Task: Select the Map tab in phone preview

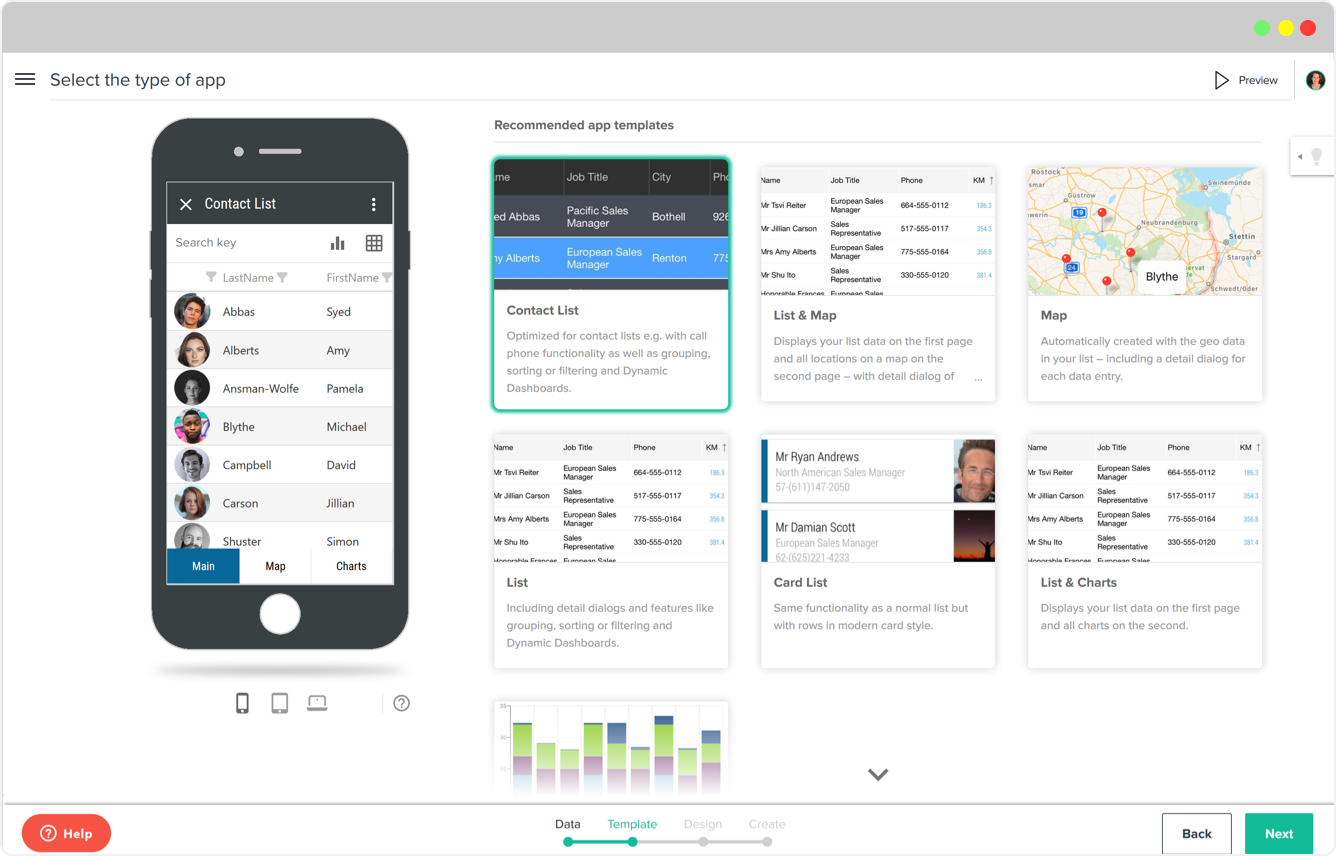Action: pos(275,566)
